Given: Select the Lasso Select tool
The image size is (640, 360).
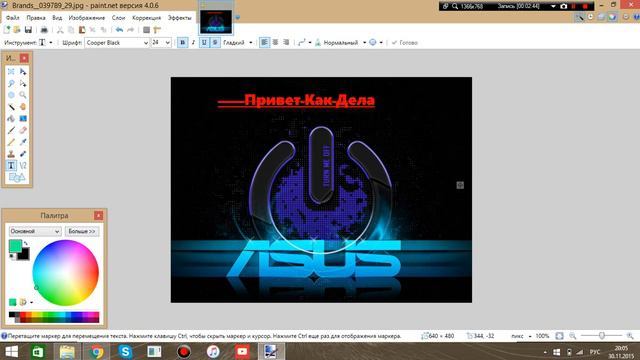Looking at the screenshot, I should [11, 83].
